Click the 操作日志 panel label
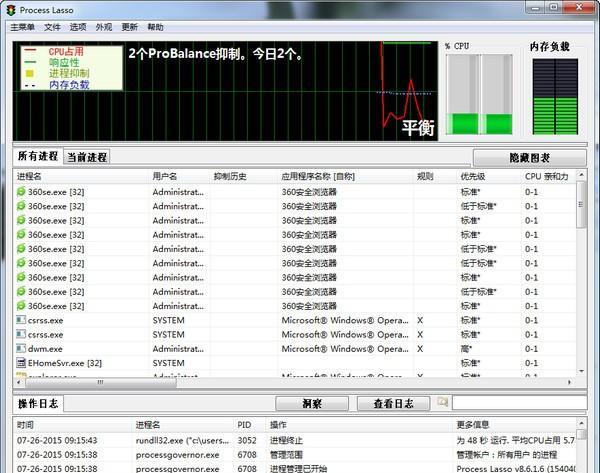 pyautogui.click(x=38, y=403)
